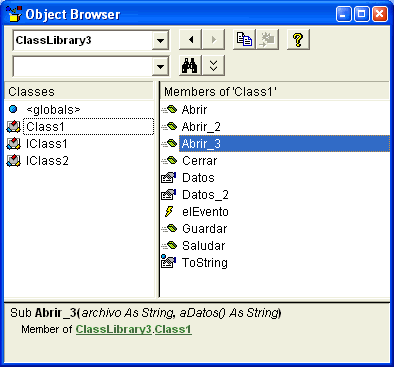The width and height of the screenshot is (394, 367).
Task: Click the property icon beside Datos
Action: [x=169, y=177]
